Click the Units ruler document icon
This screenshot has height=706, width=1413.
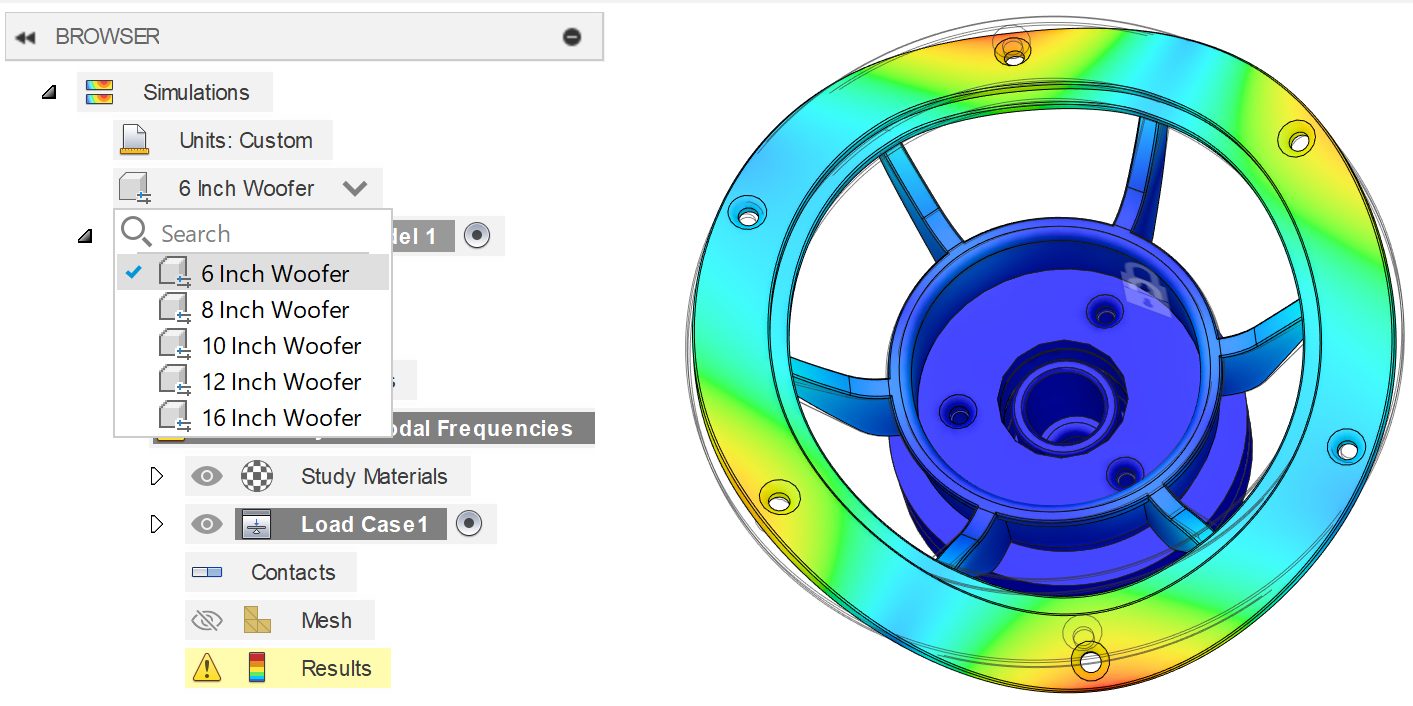pyautogui.click(x=134, y=140)
